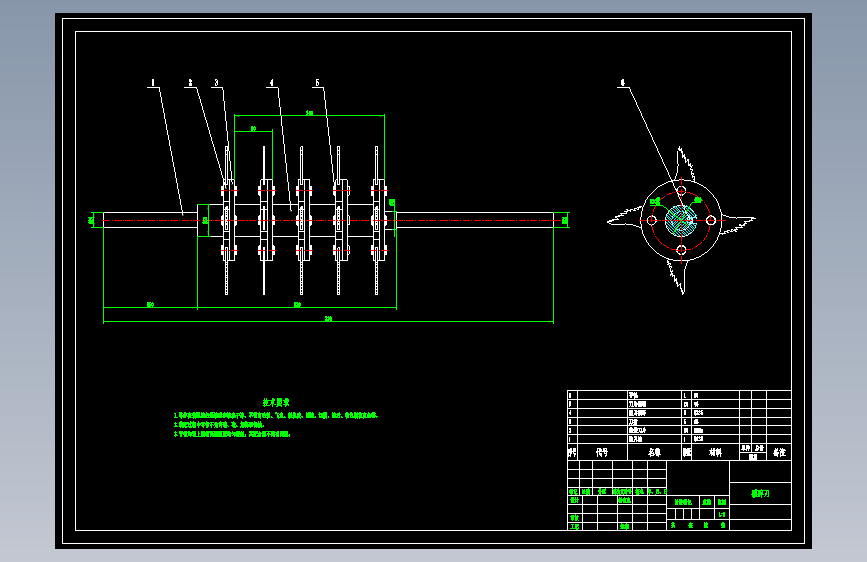Select the hatched shaft section in end view
The height and width of the screenshot is (562, 867).
(681, 220)
